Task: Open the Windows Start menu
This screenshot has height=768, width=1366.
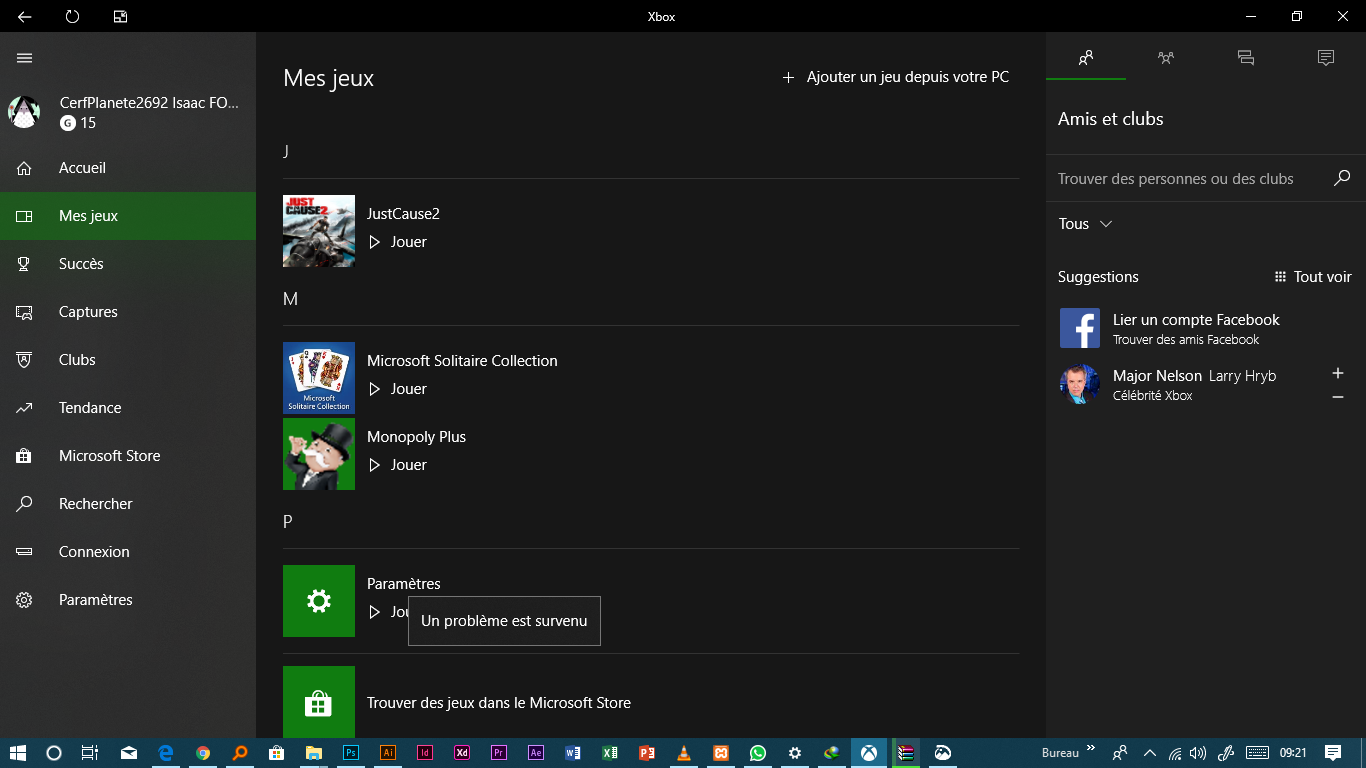Action: (x=17, y=753)
